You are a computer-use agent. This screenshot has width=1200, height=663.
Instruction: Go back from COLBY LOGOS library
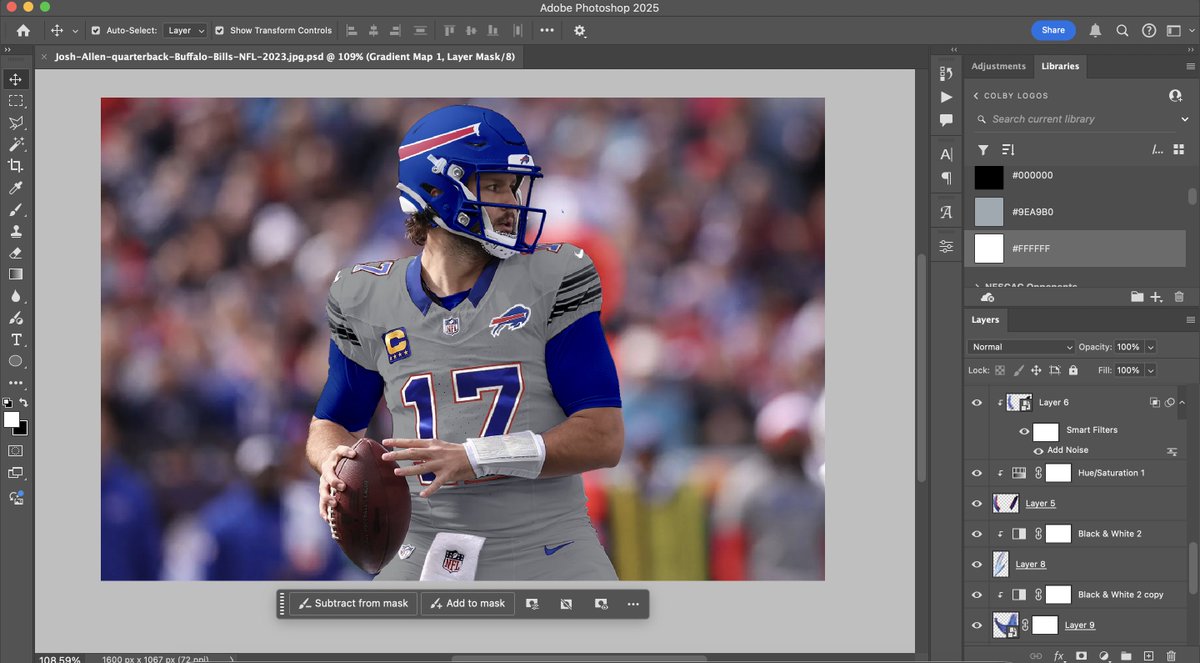[976, 96]
